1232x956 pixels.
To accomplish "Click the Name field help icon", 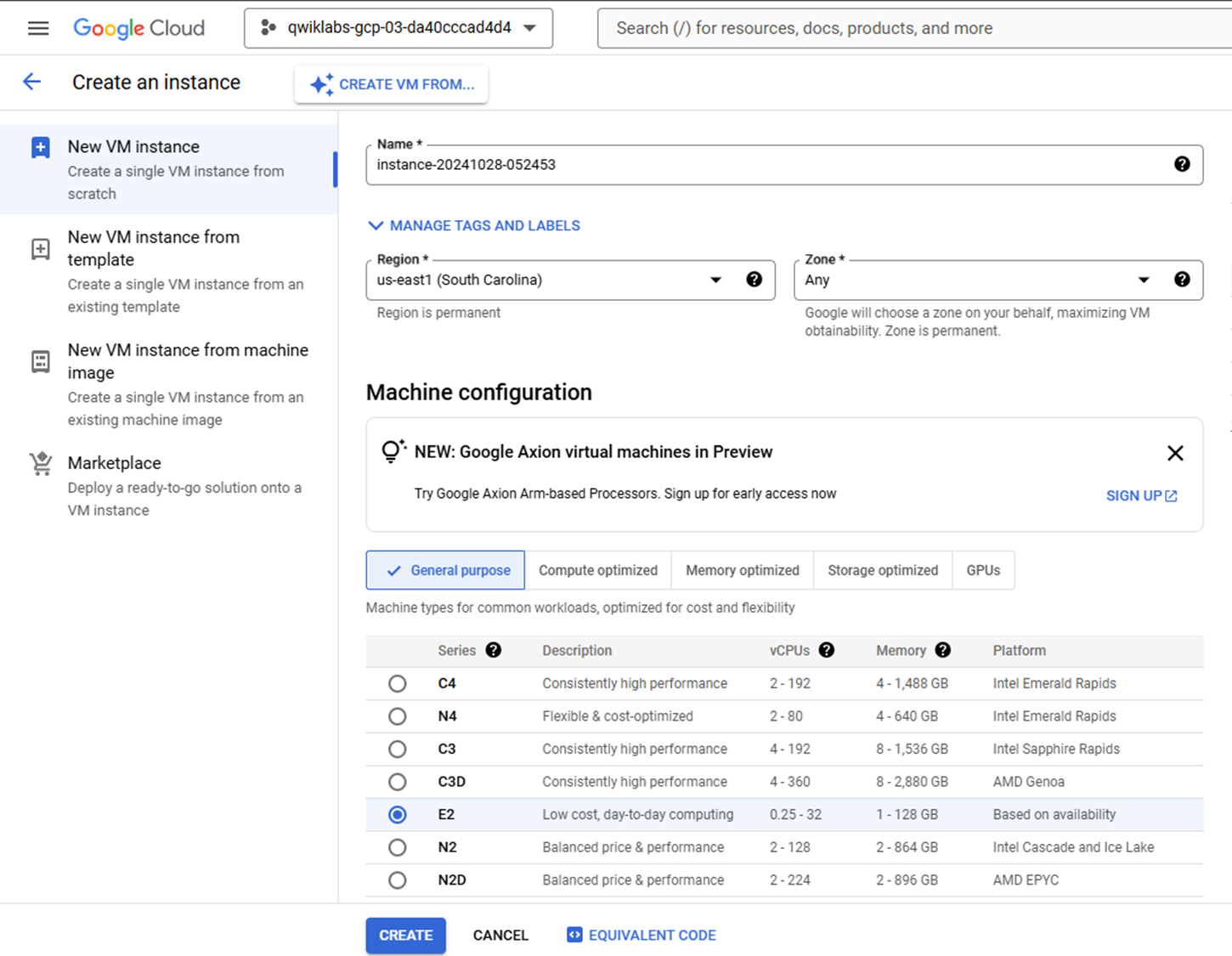I will (1181, 164).
